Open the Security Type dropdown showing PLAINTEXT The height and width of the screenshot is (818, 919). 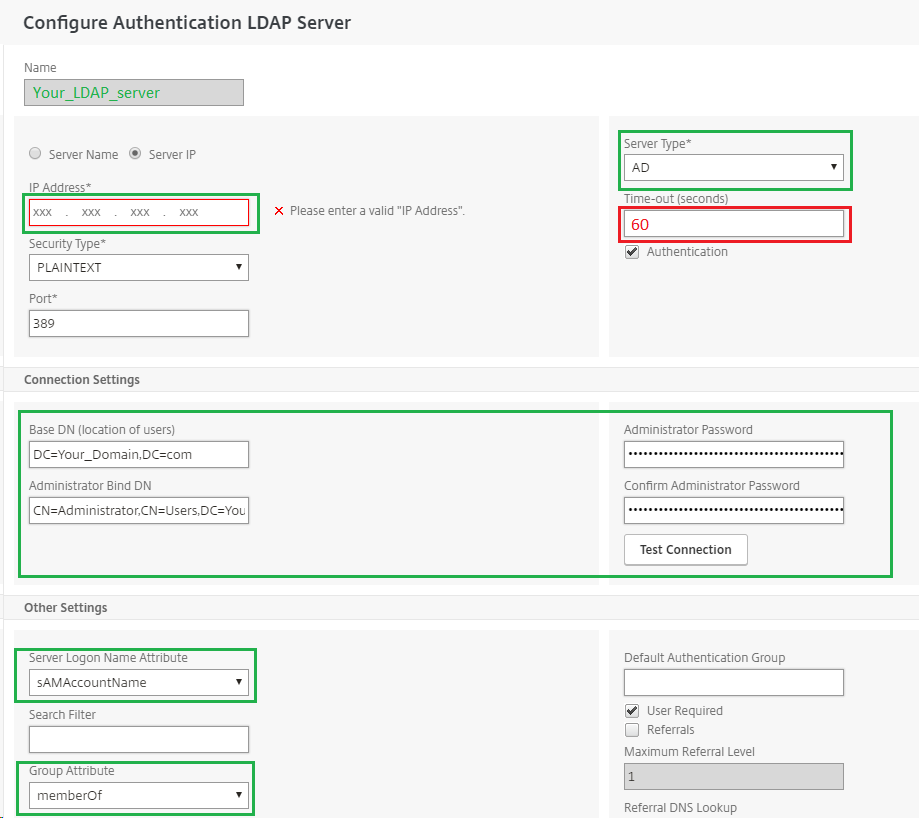(138, 267)
